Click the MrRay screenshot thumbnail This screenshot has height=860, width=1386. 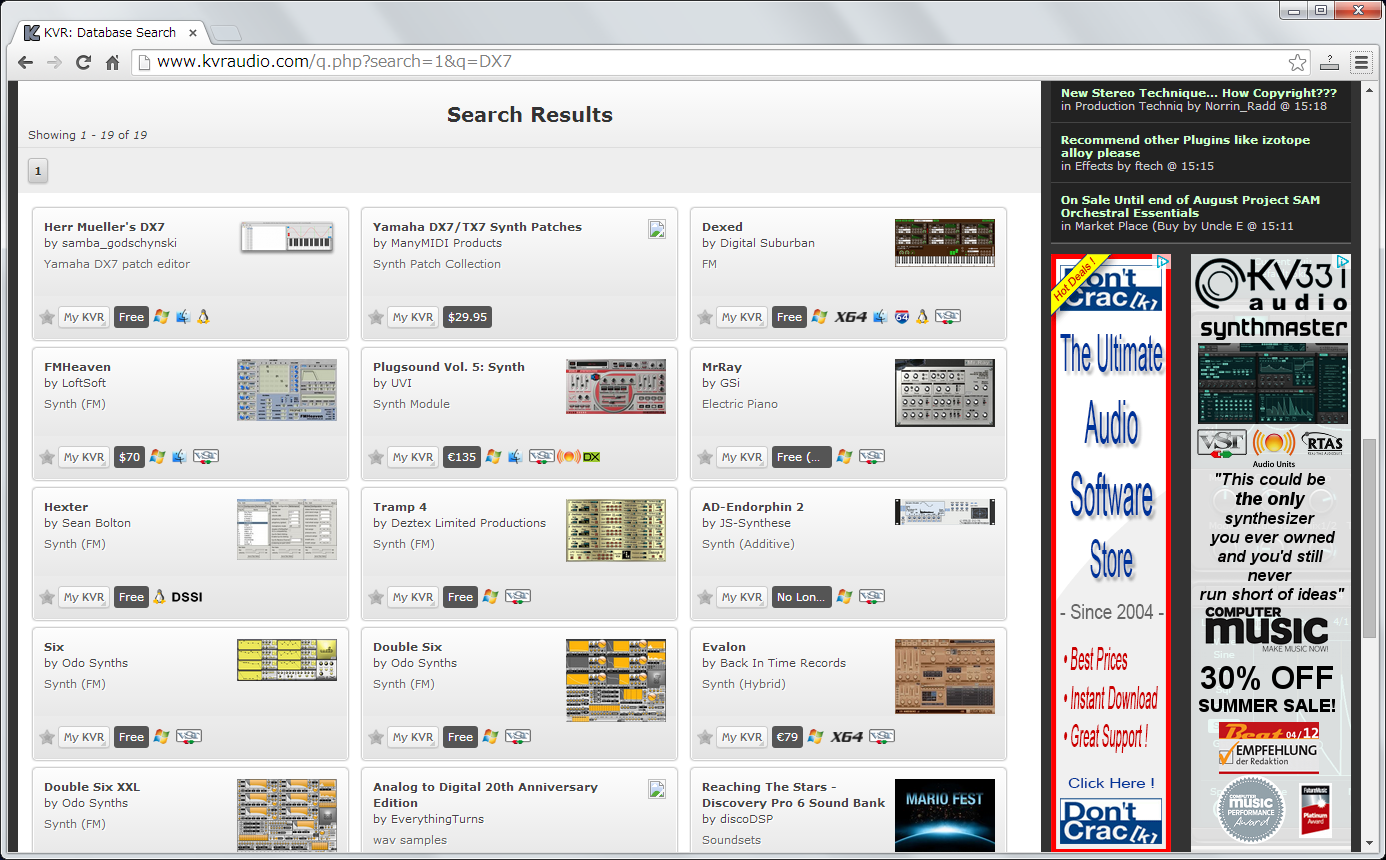[945, 393]
